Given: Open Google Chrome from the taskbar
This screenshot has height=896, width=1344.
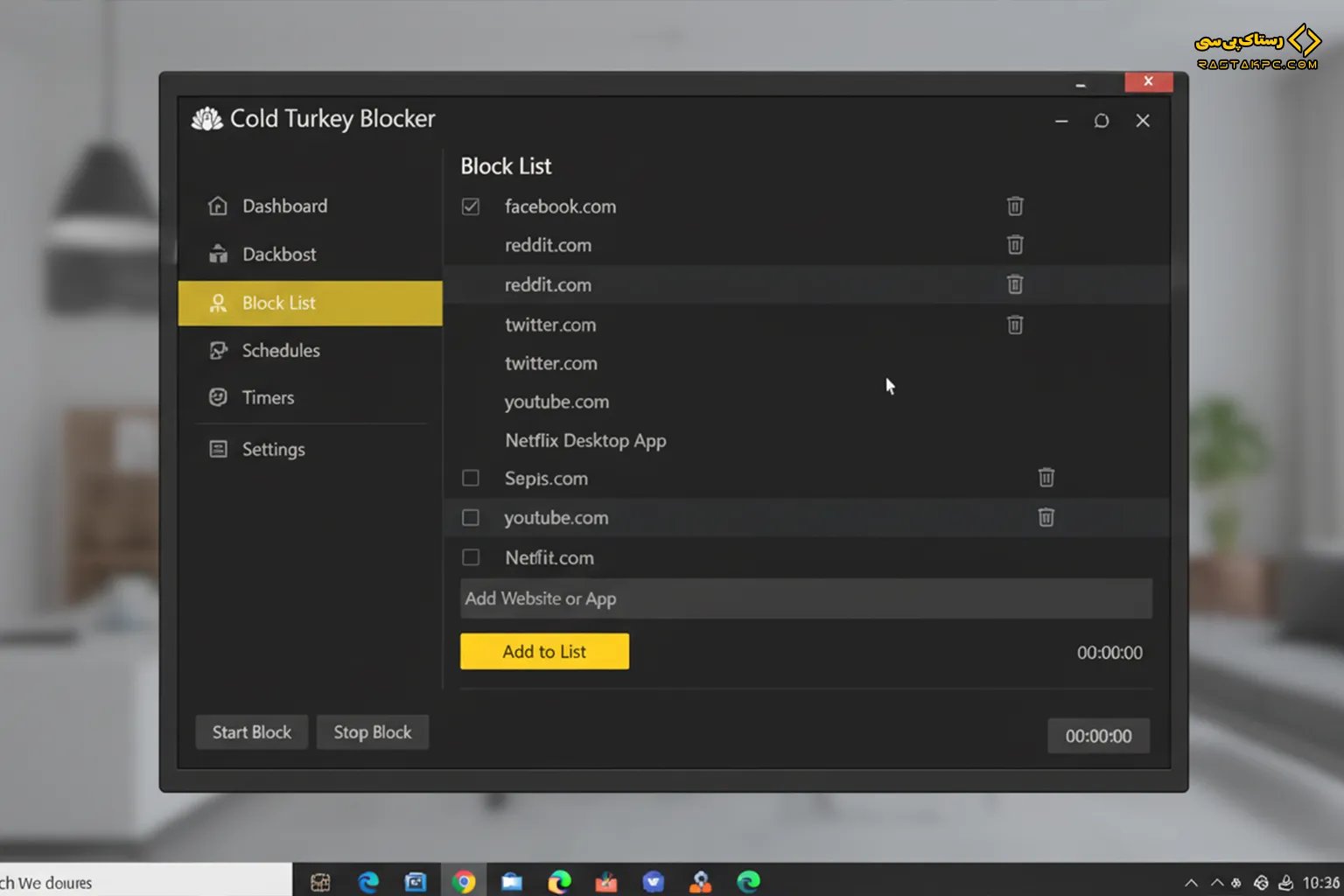Looking at the screenshot, I should click(x=464, y=881).
